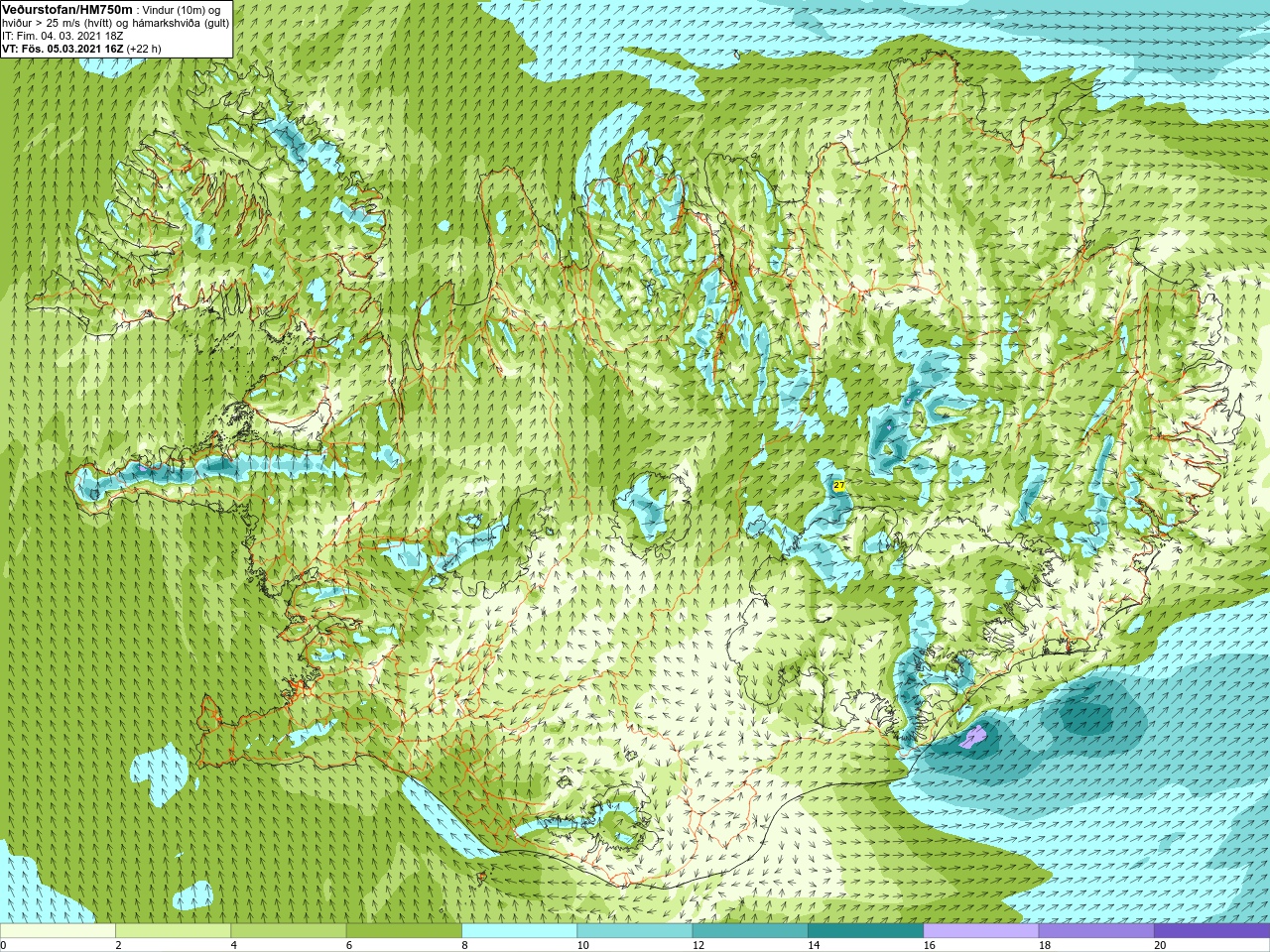Viewport: 1270px width, 952px height.
Task: Click the 'IT: Fim. 04. 03. 2021 18Z' line
Action: pos(63,36)
